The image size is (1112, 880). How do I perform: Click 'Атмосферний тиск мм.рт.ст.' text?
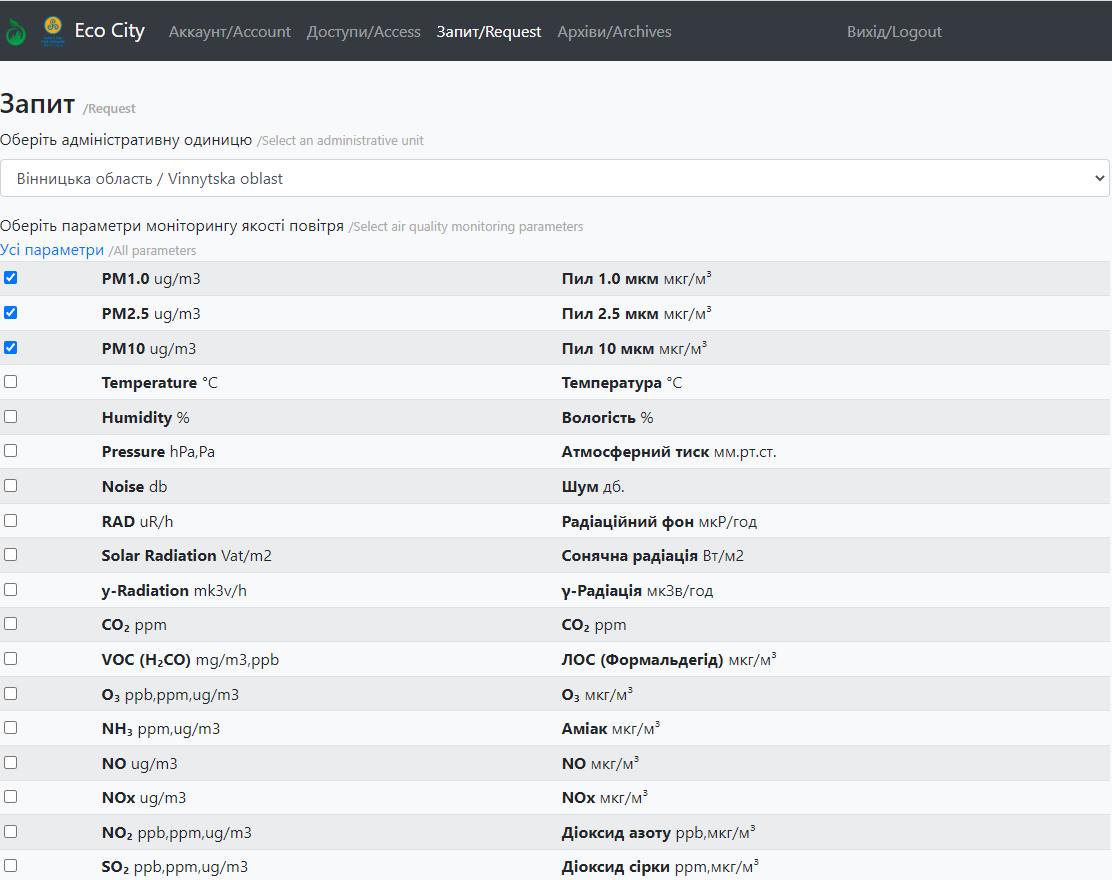[669, 452]
